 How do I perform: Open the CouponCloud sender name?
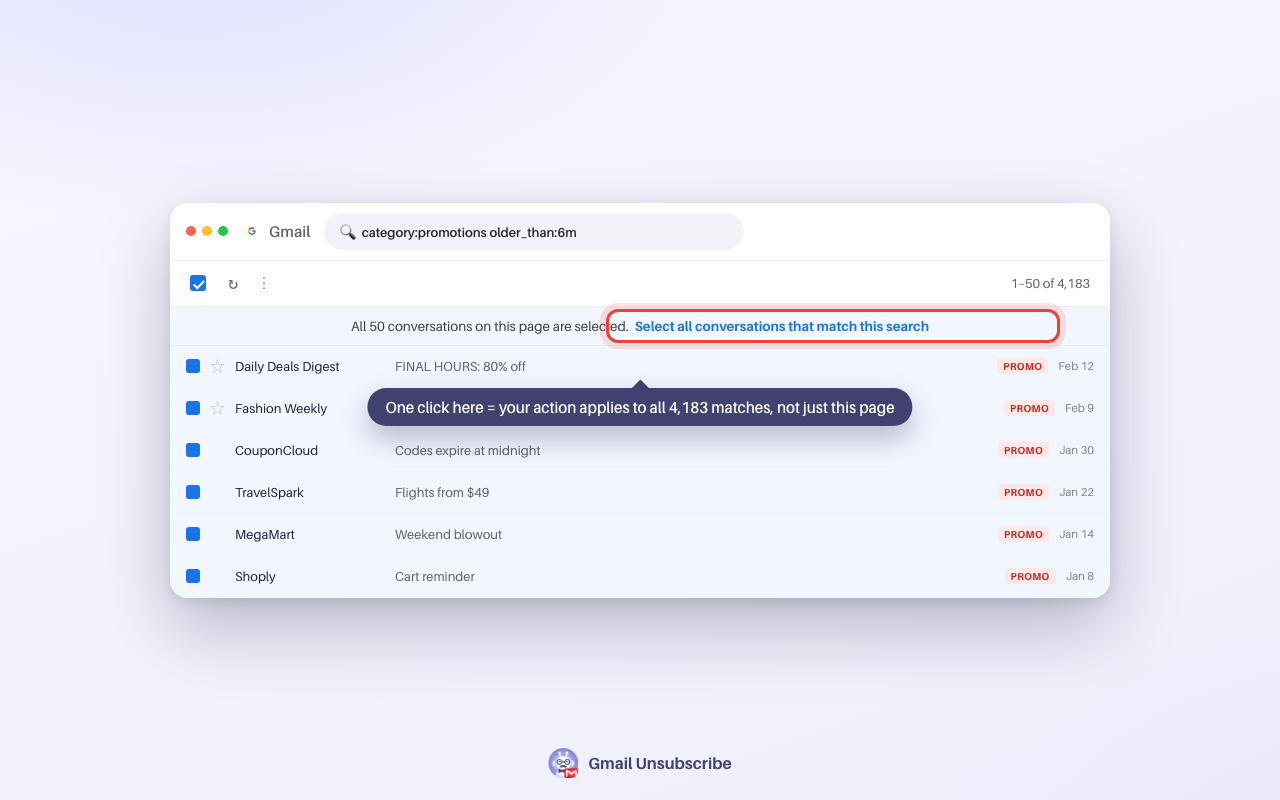coord(276,450)
